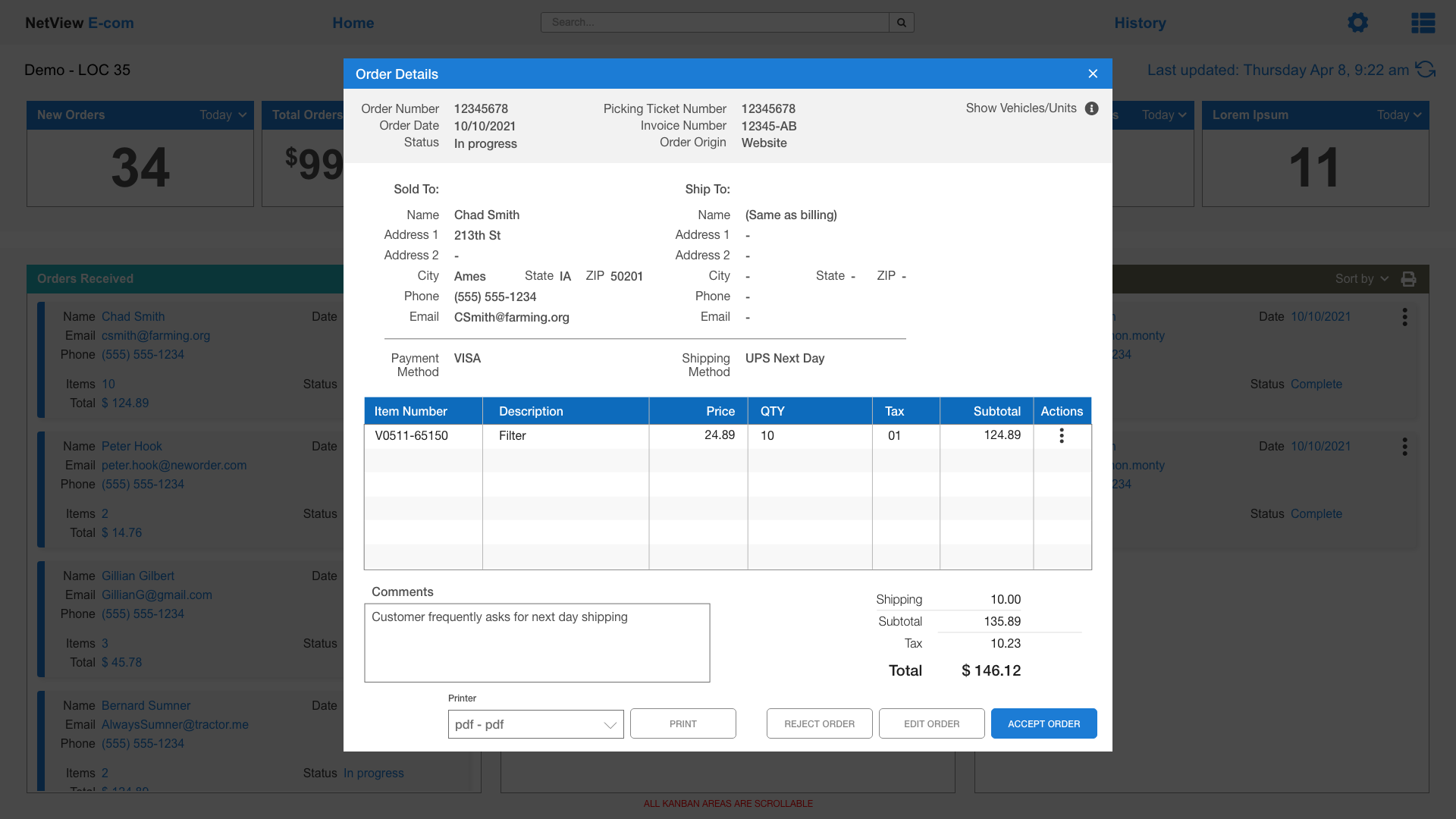Click the info icon beside Show Vehicles/Units
Viewport: 1456px width, 819px height.
[1091, 108]
